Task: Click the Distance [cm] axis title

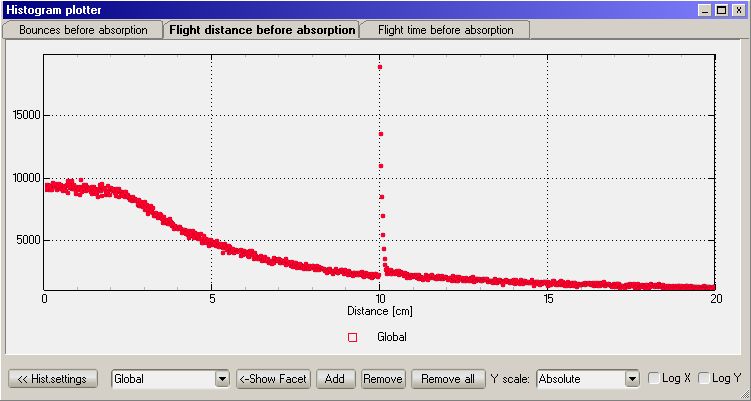Action: point(380,311)
